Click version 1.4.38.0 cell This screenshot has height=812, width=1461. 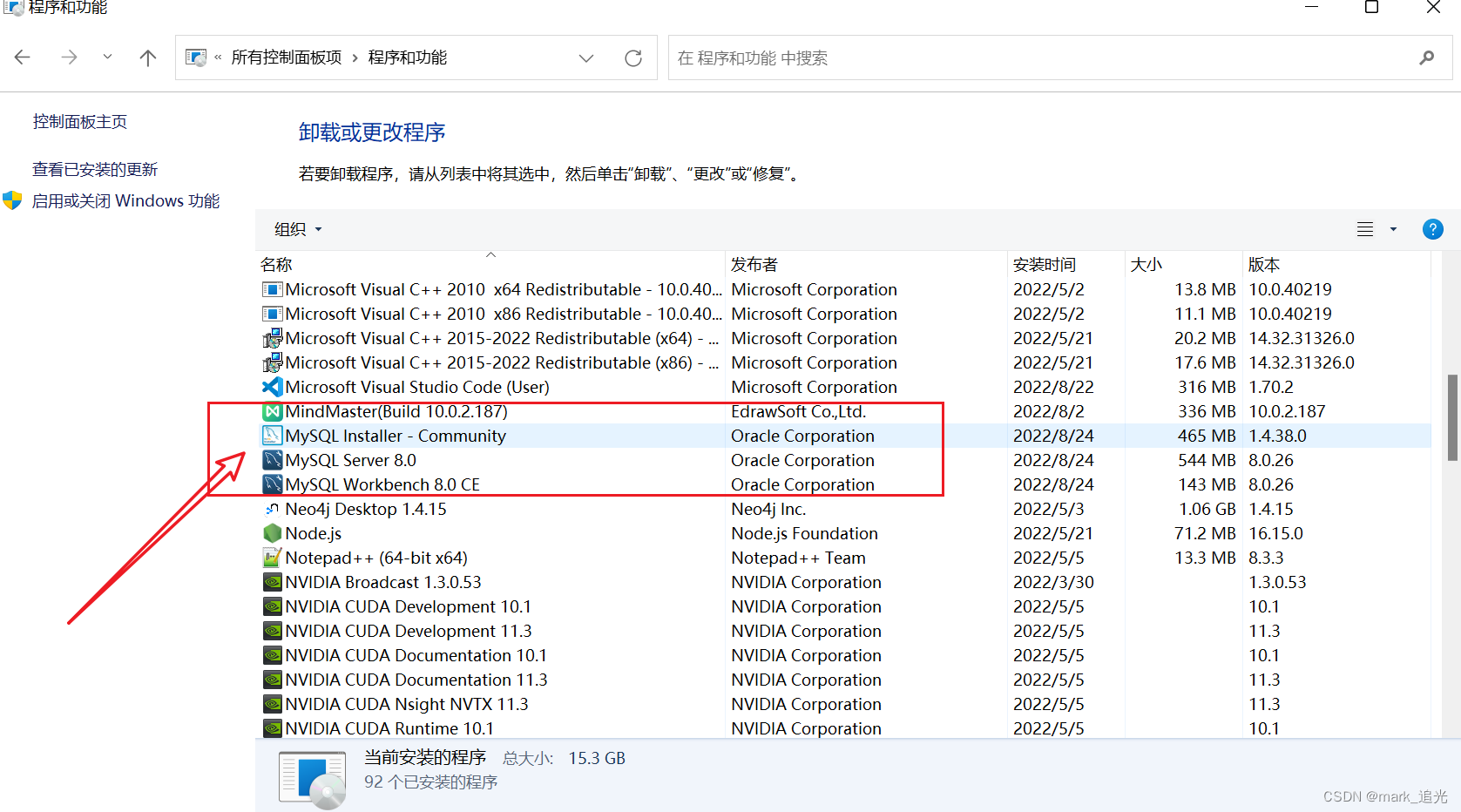pyautogui.click(x=1277, y=436)
